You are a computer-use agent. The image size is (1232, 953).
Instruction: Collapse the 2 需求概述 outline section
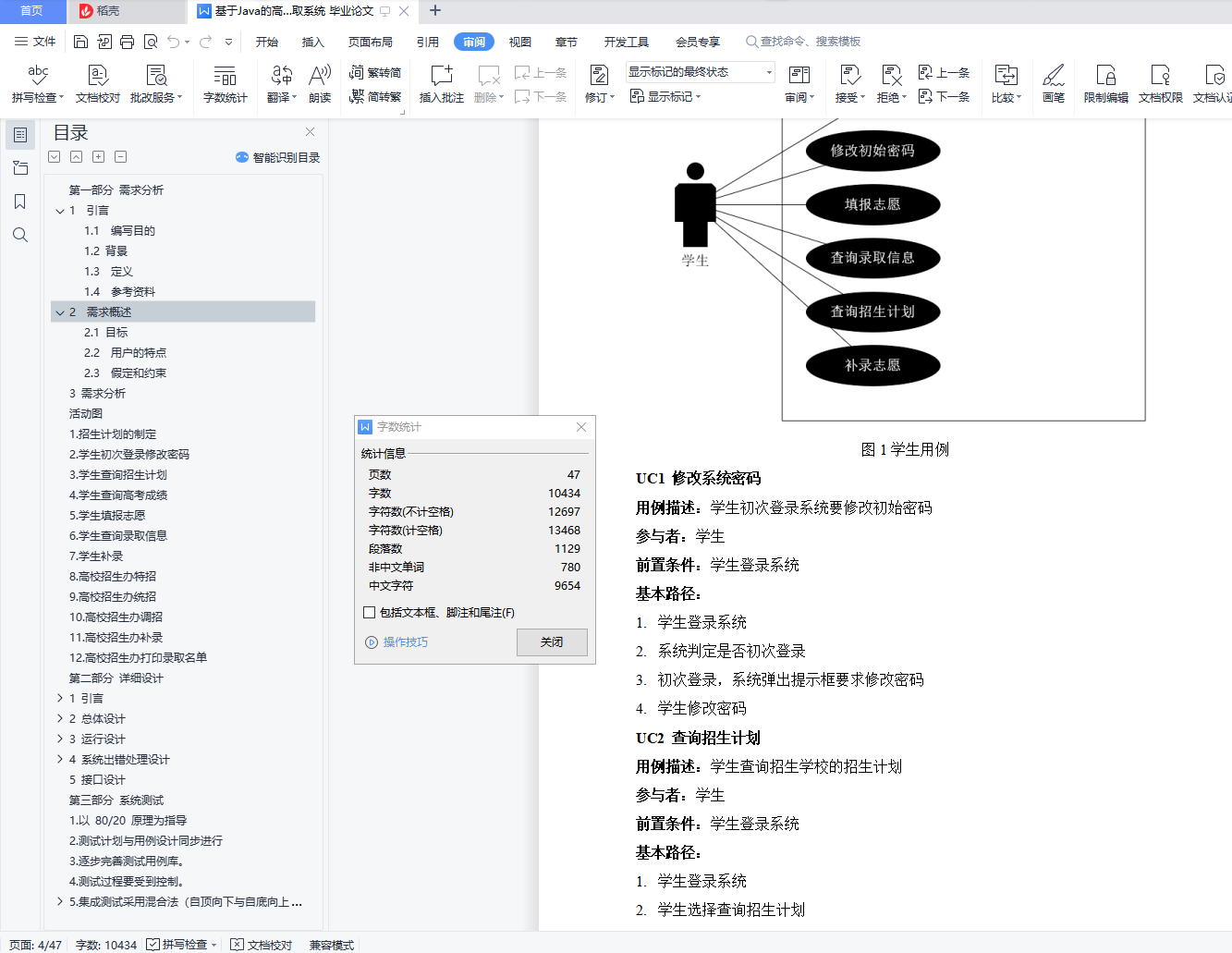(x=60, y=312)
